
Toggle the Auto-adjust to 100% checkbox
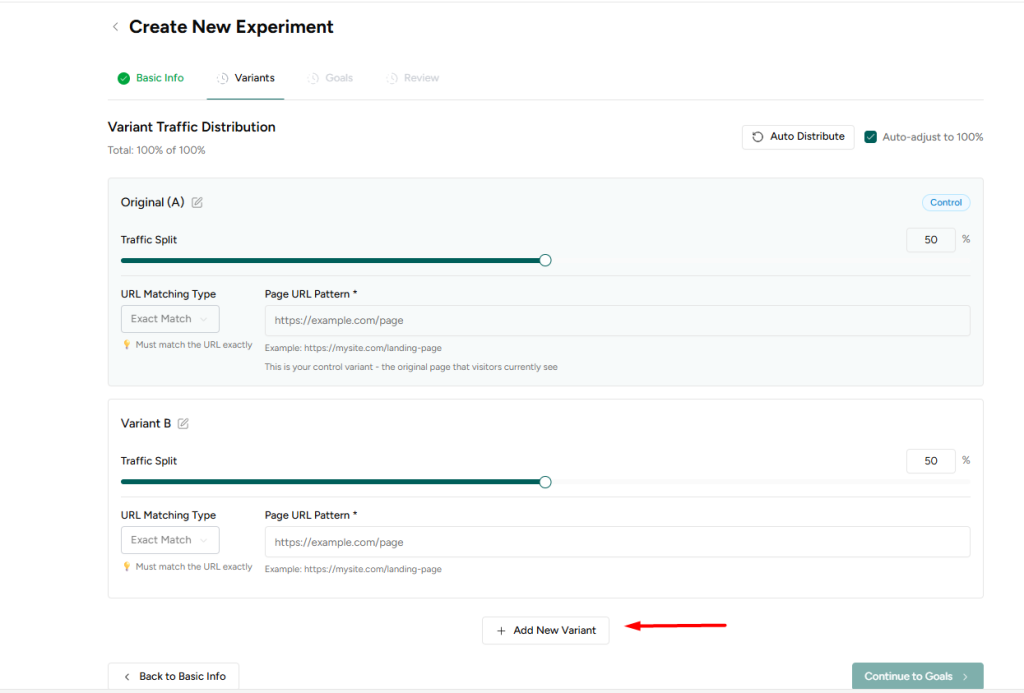coord(870,137)
